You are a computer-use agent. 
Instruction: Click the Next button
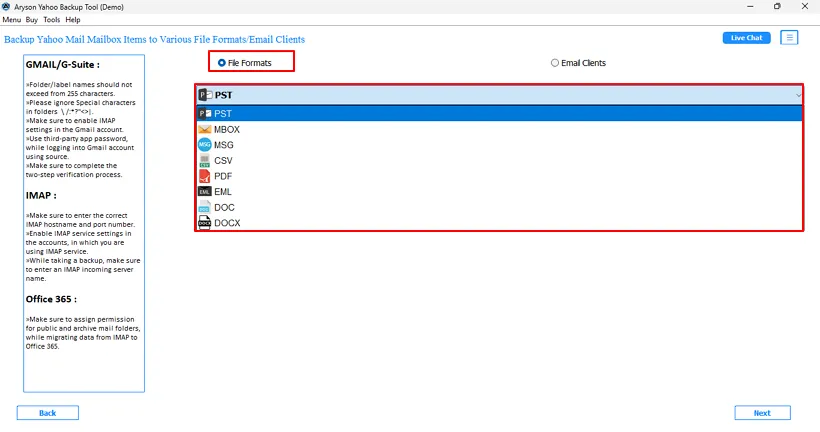762,413
